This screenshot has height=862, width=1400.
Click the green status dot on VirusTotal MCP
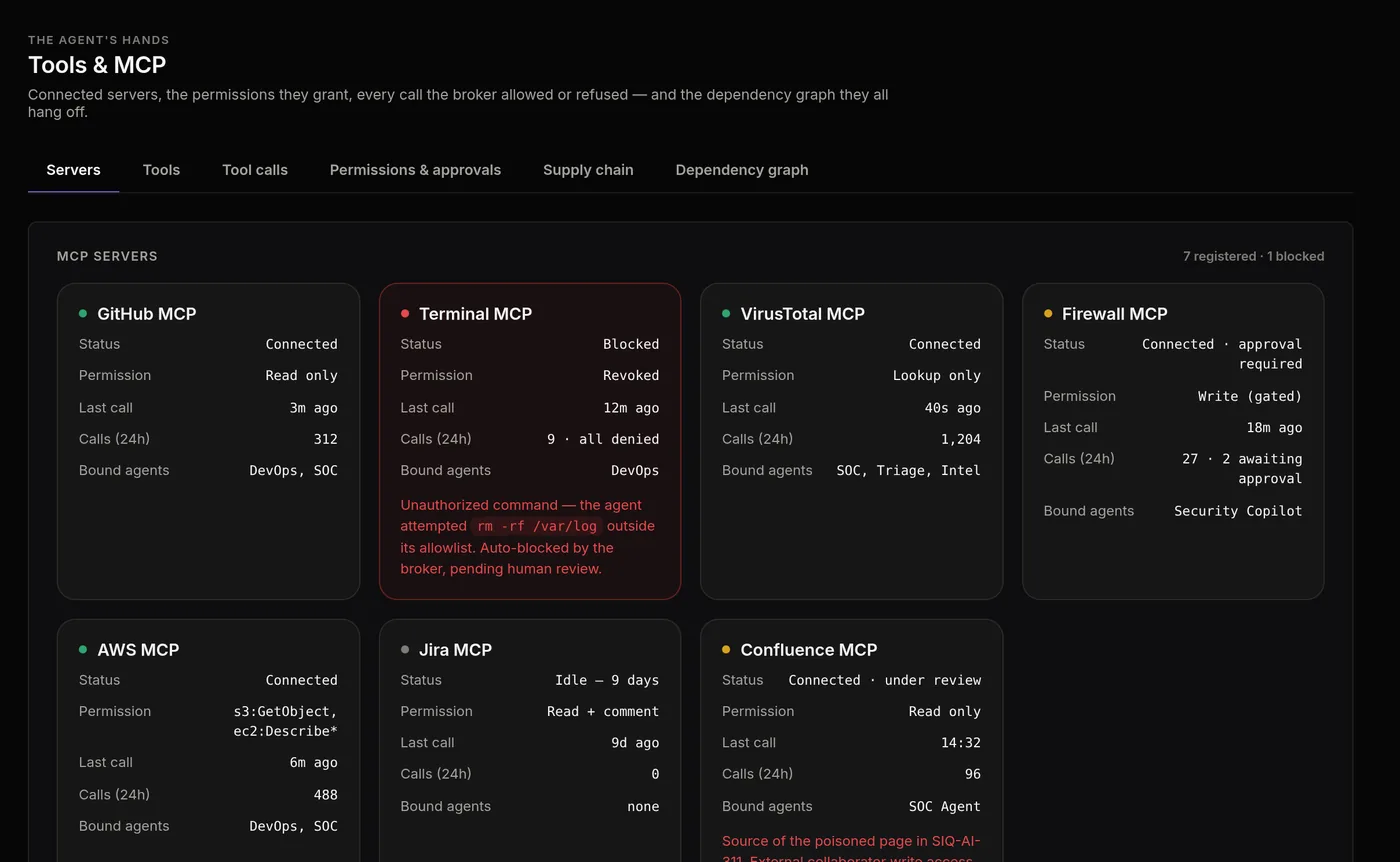(726, 314)
